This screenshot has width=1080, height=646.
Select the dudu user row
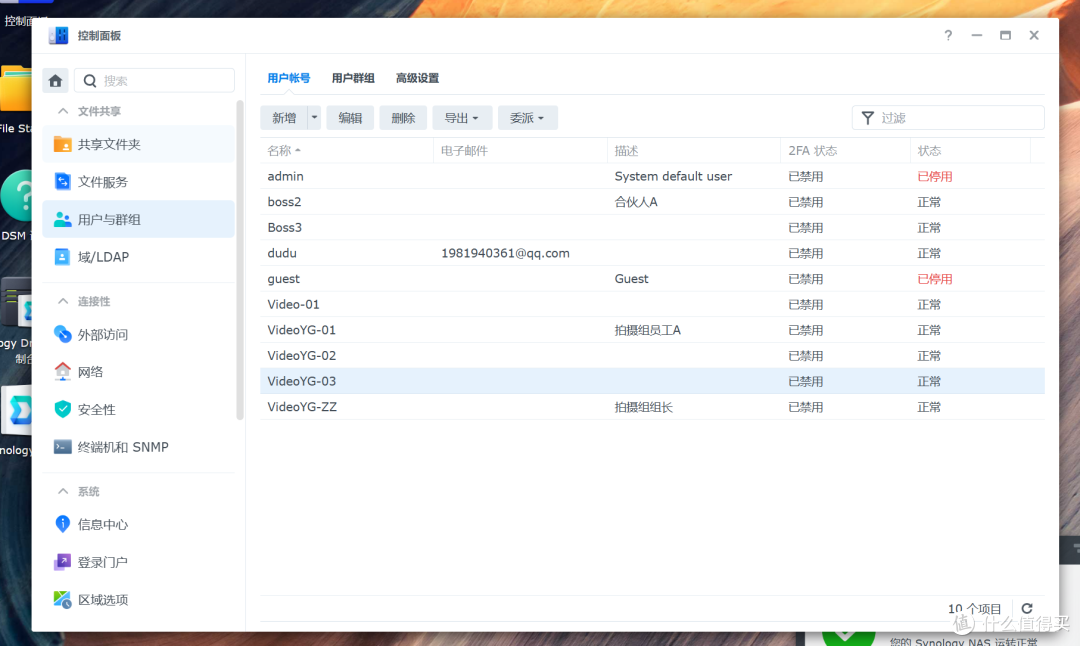click(x=652, y=253)
